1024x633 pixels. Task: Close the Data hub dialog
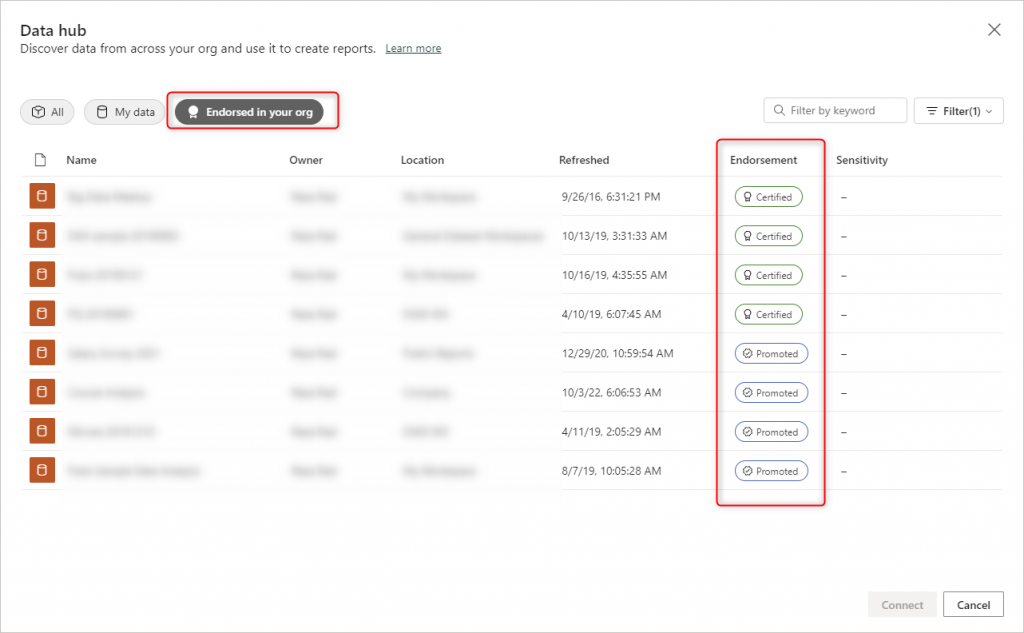point(994,30)
